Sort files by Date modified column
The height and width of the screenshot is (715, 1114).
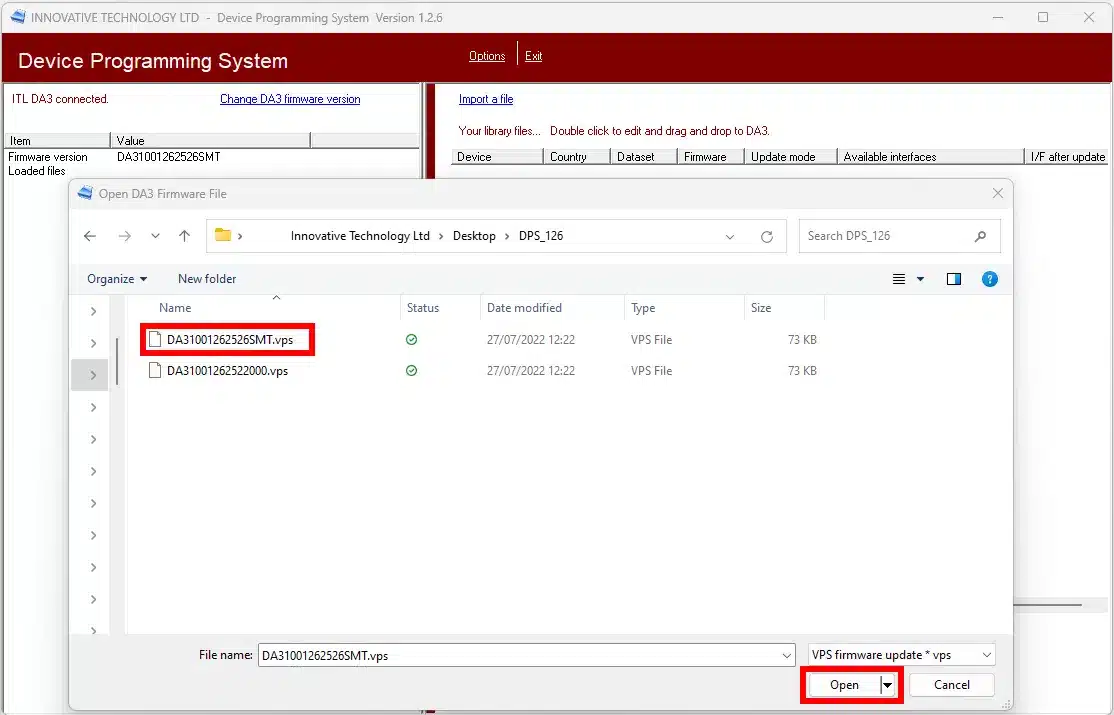click(524, 308)
